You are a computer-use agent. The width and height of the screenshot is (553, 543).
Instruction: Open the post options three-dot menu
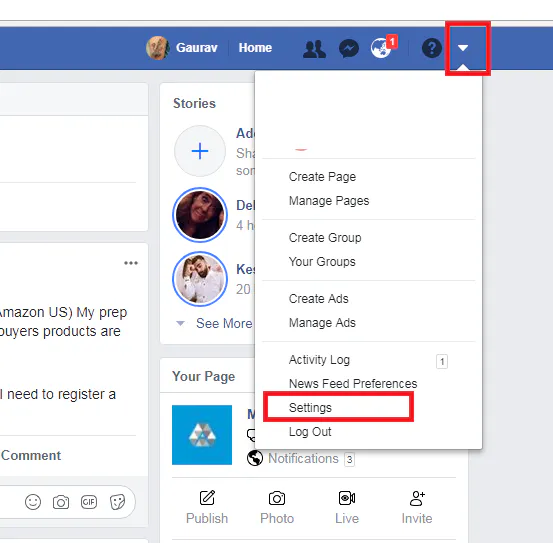[x=131, y=263]
